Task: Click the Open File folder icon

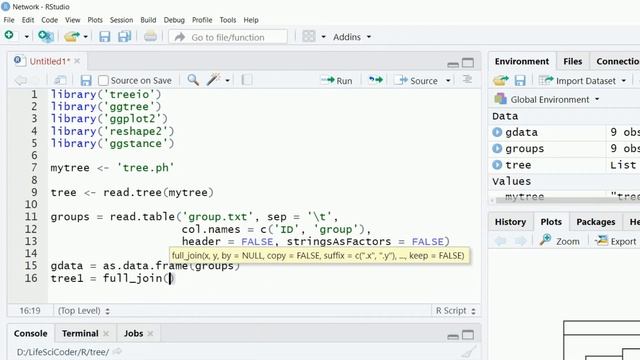Action: click(x=72, y=36)
